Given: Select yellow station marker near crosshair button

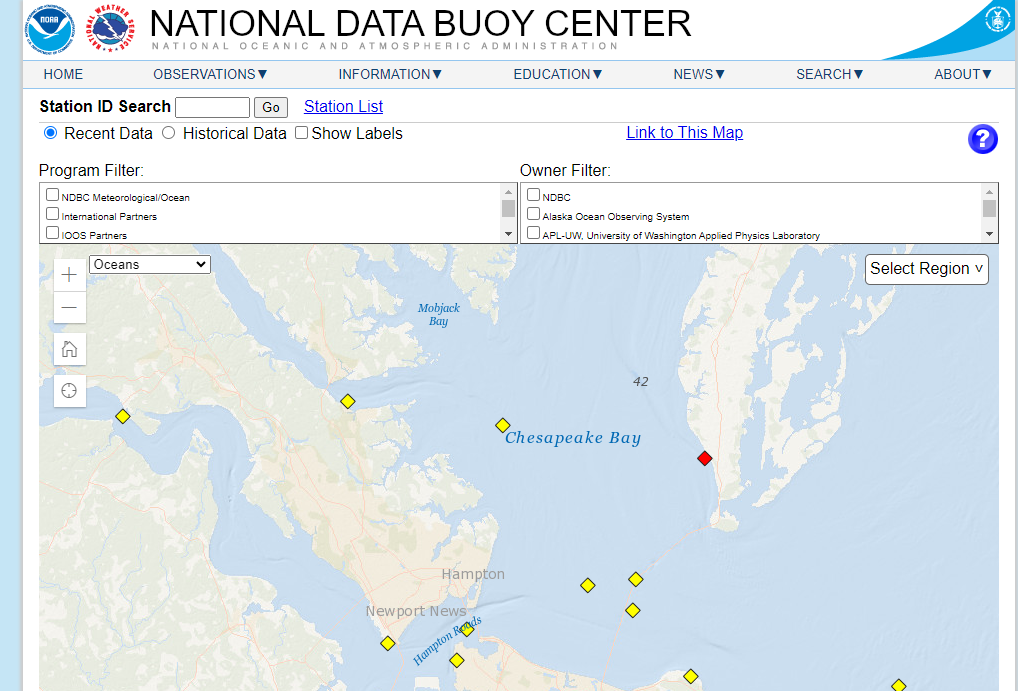Looking at the screenshot, I should click(x=123, y=416).
